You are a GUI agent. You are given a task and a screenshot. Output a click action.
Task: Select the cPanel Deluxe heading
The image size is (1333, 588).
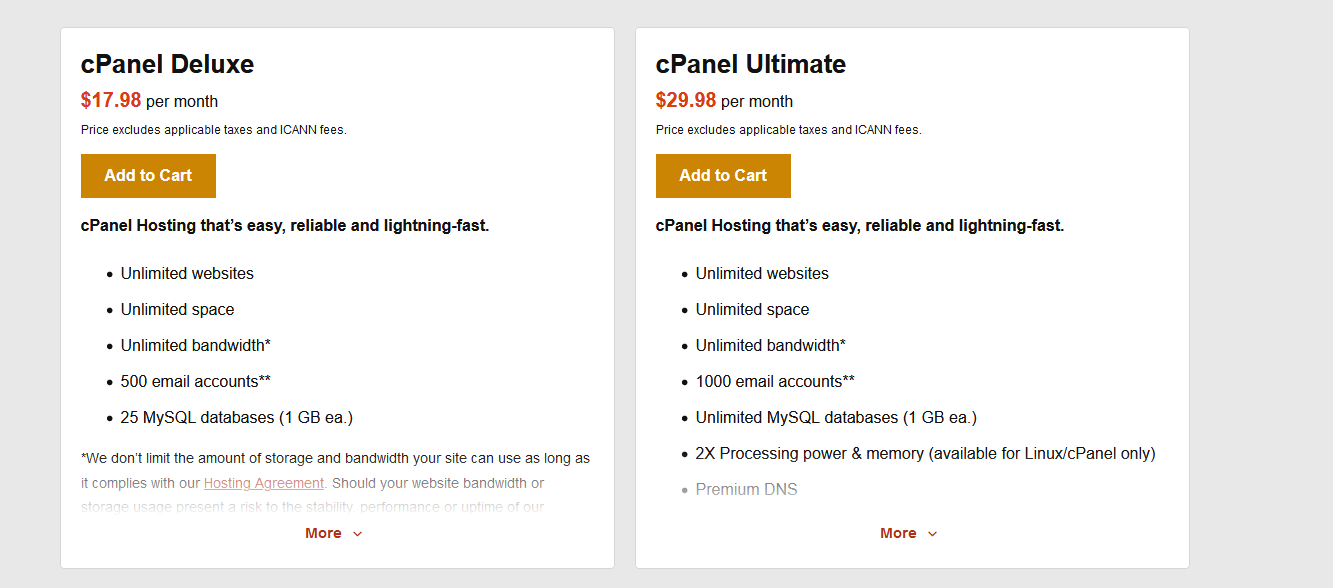coord(167,64)
